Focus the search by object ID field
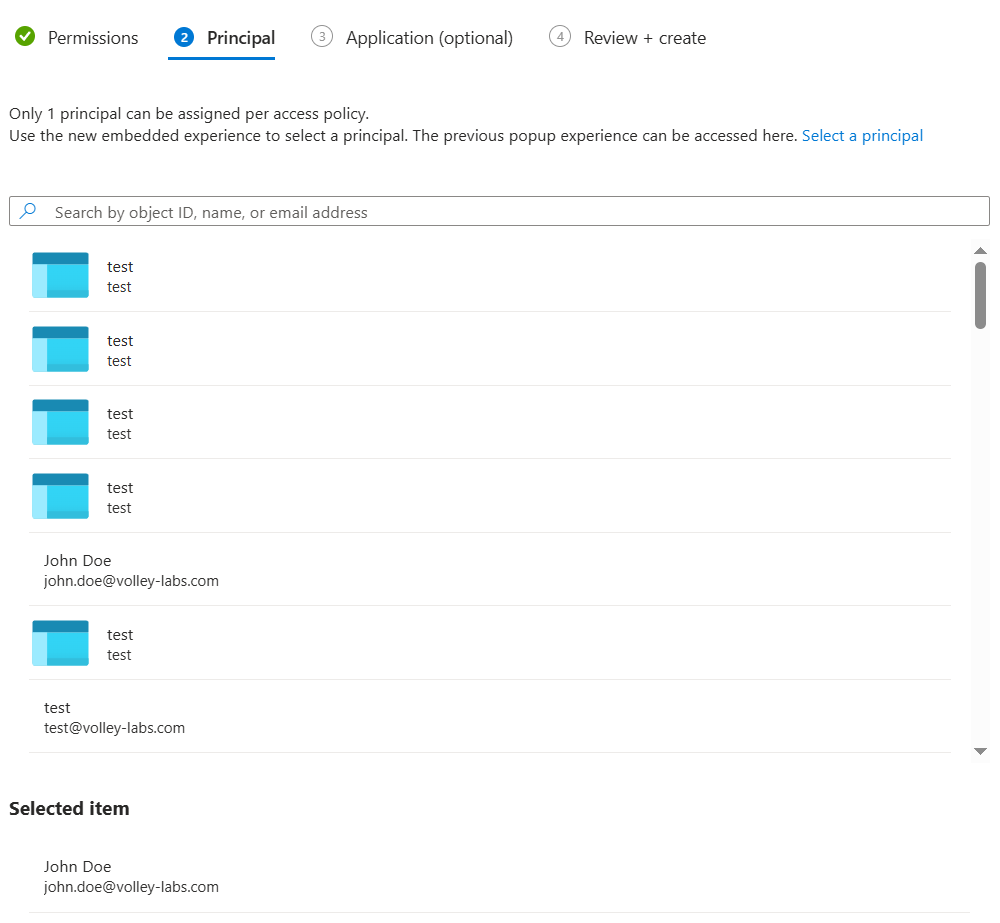 point(500,212)
